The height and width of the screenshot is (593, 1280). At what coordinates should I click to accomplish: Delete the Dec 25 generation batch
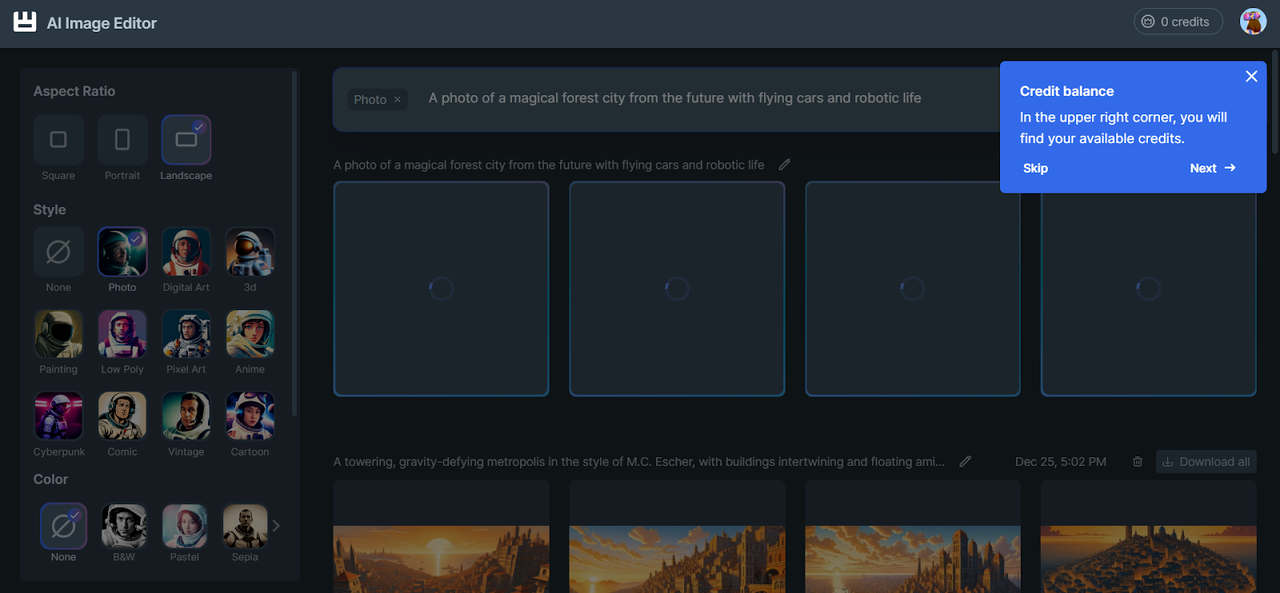[1137, 462]
